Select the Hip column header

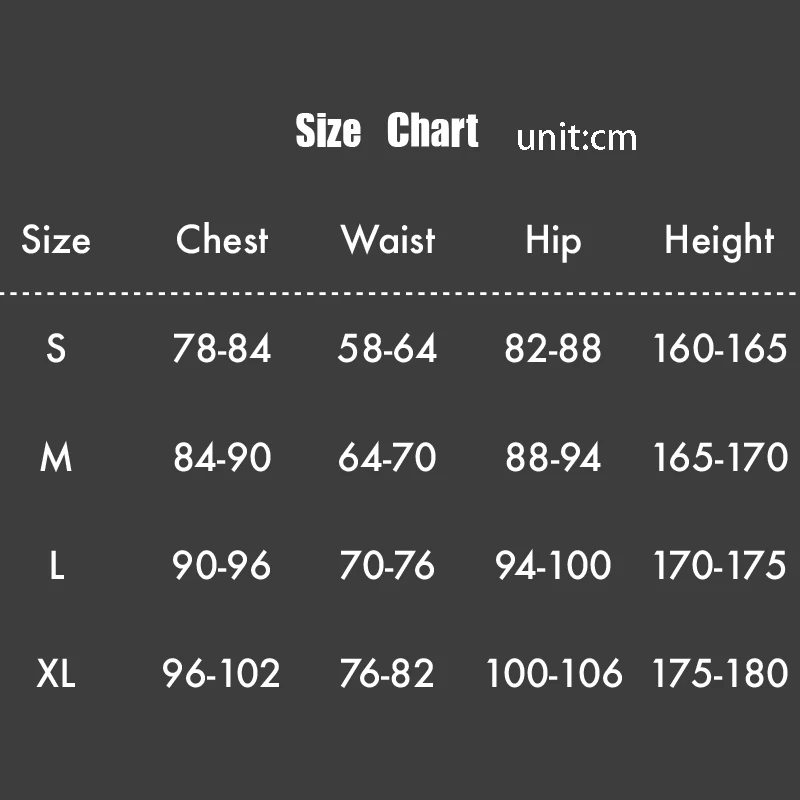pos(553,243)
